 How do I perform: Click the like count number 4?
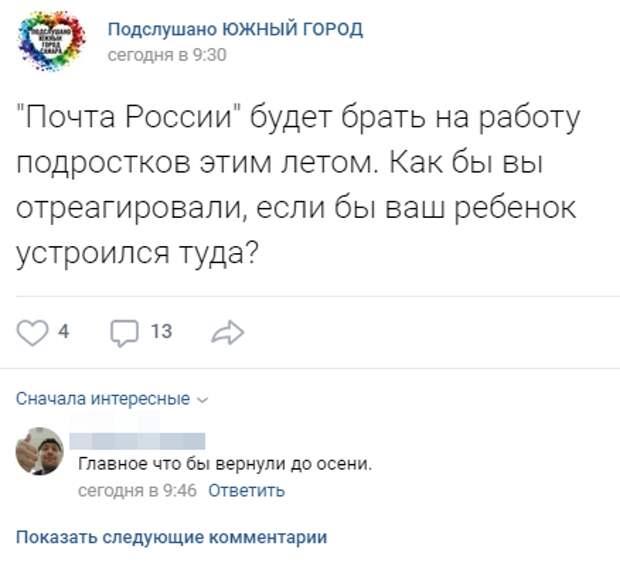pyautogui.click(x=63, y=333)
